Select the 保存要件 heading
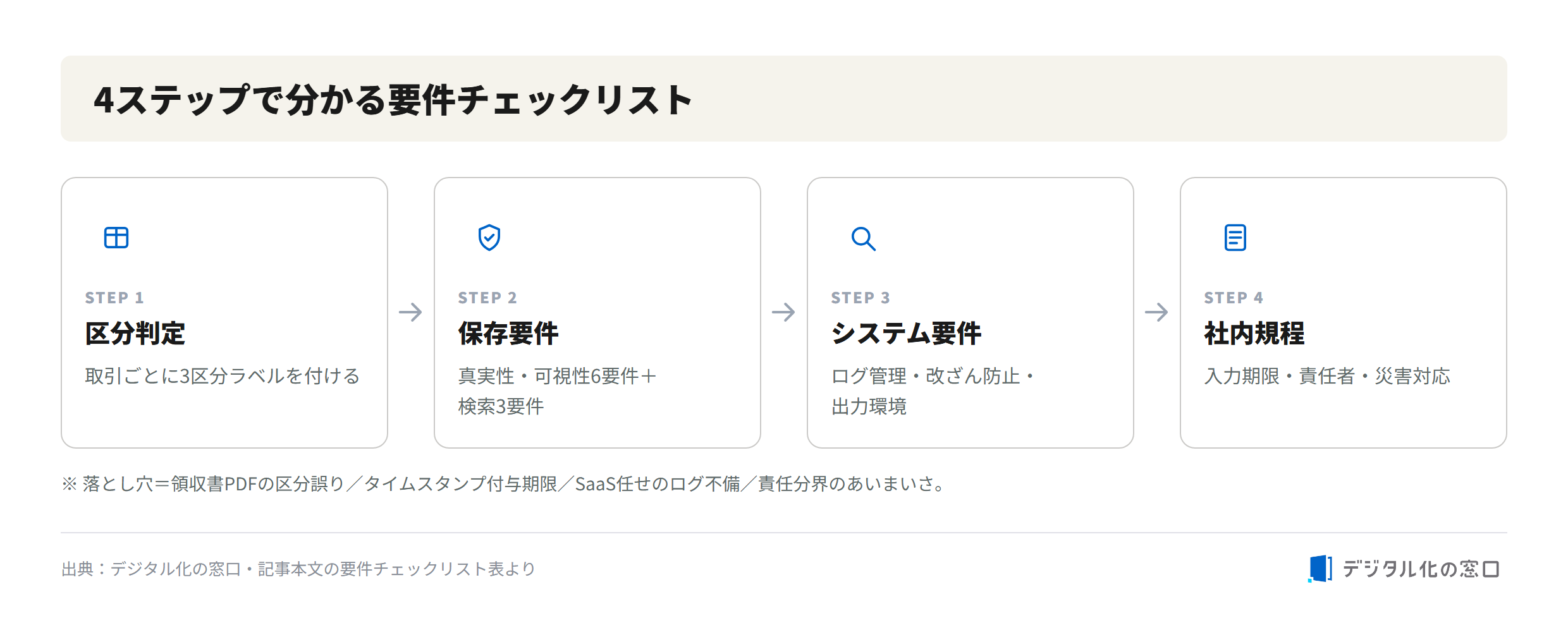 [508, 334]
